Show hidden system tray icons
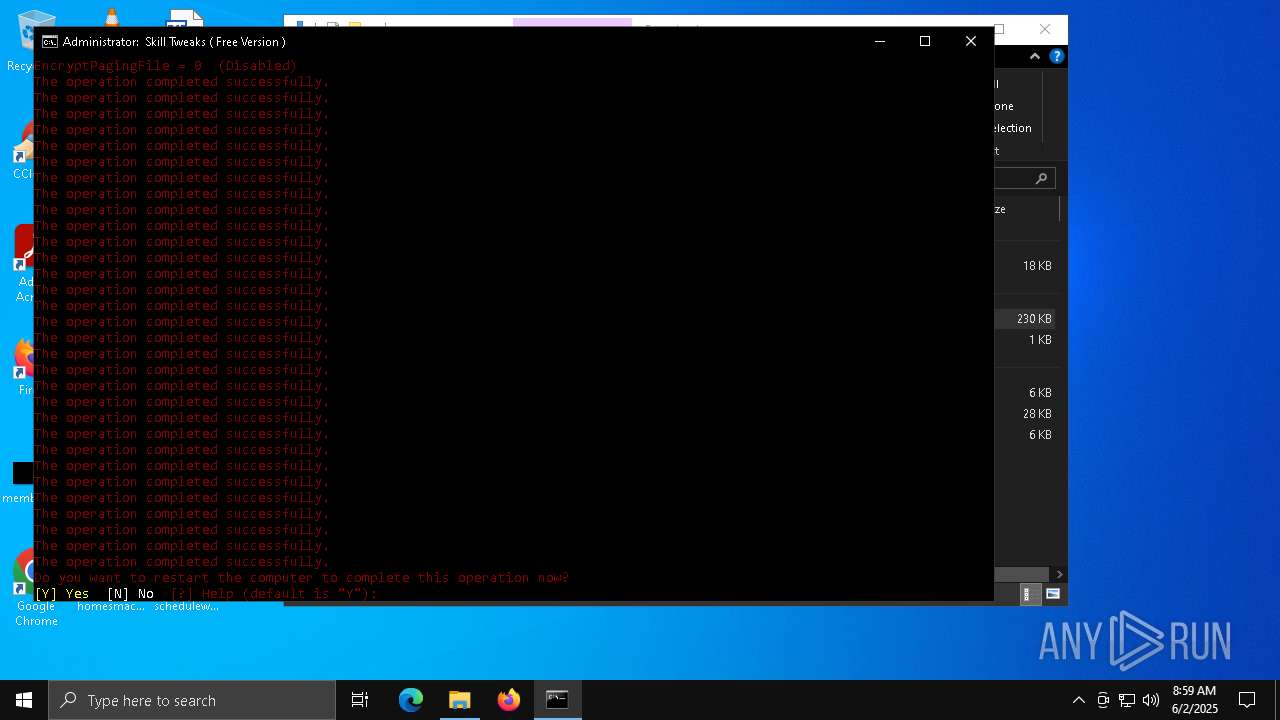 (1078, 700)
